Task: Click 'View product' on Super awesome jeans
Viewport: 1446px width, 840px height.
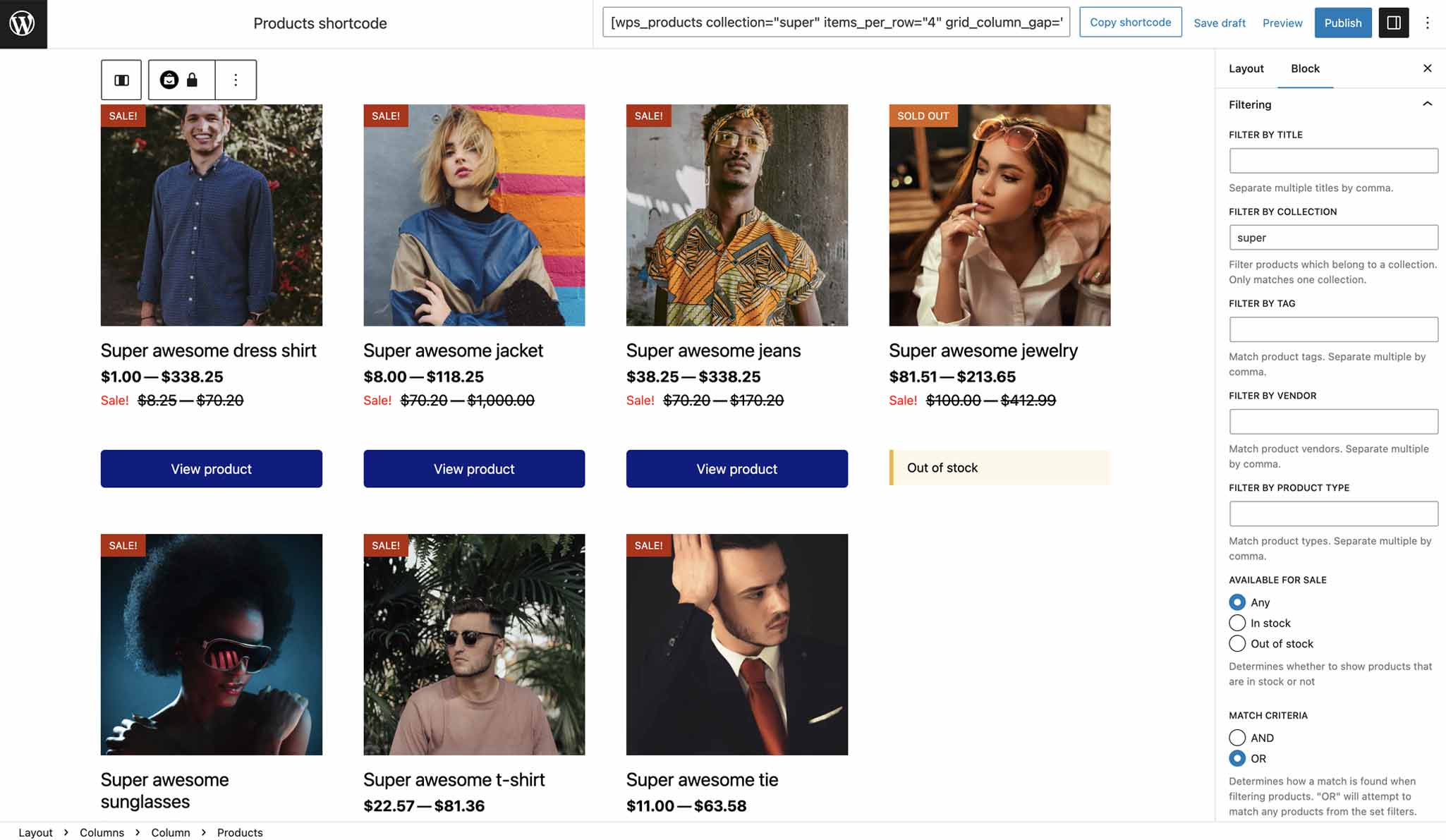Action: coord(737,468)
